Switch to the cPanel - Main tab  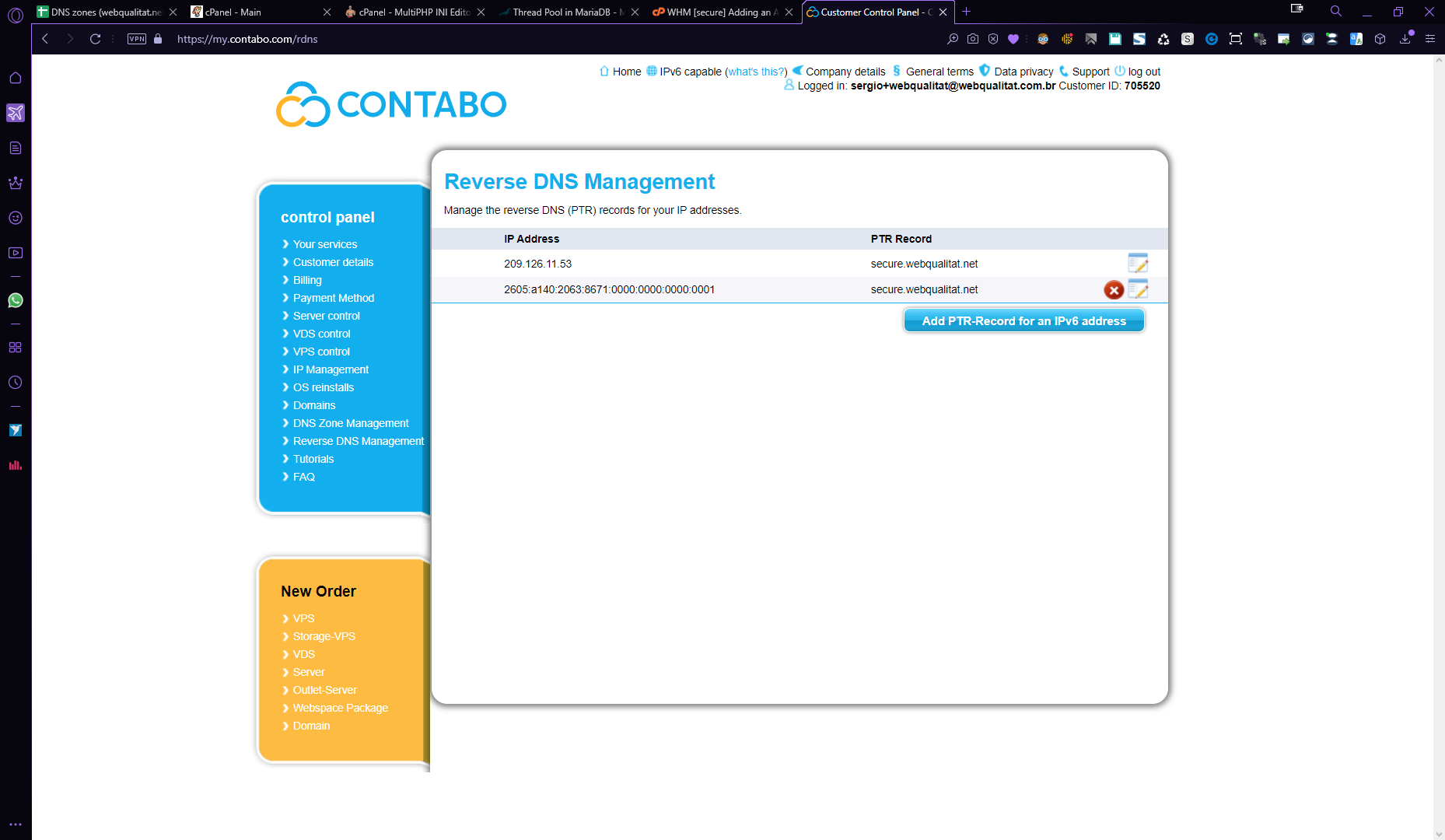(261, 12)
